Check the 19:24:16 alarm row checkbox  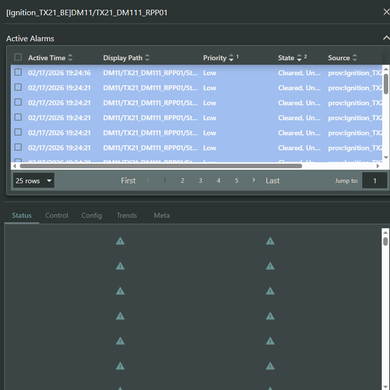18,72
